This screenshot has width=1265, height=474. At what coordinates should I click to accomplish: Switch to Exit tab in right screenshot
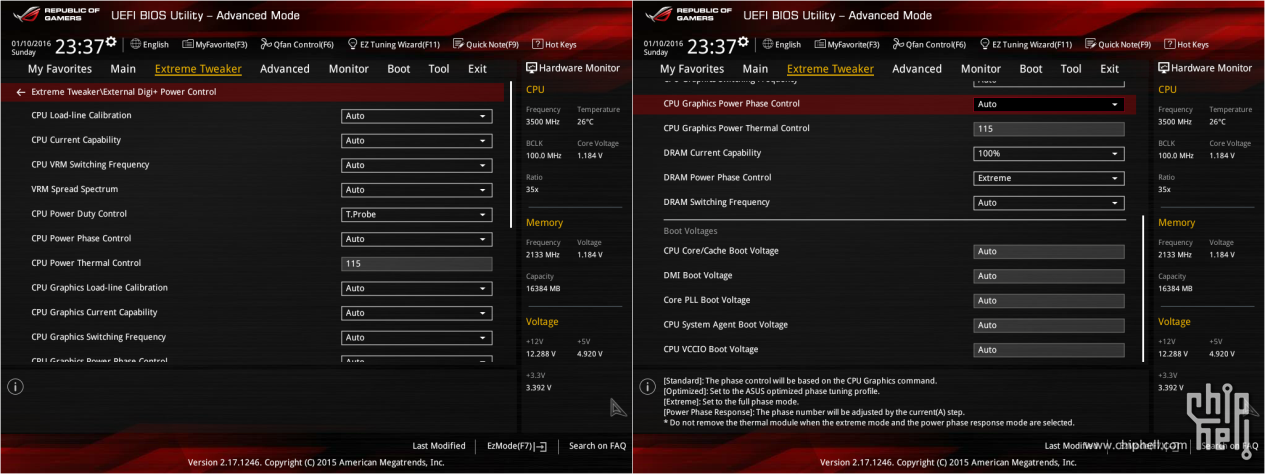point(1109,69)
